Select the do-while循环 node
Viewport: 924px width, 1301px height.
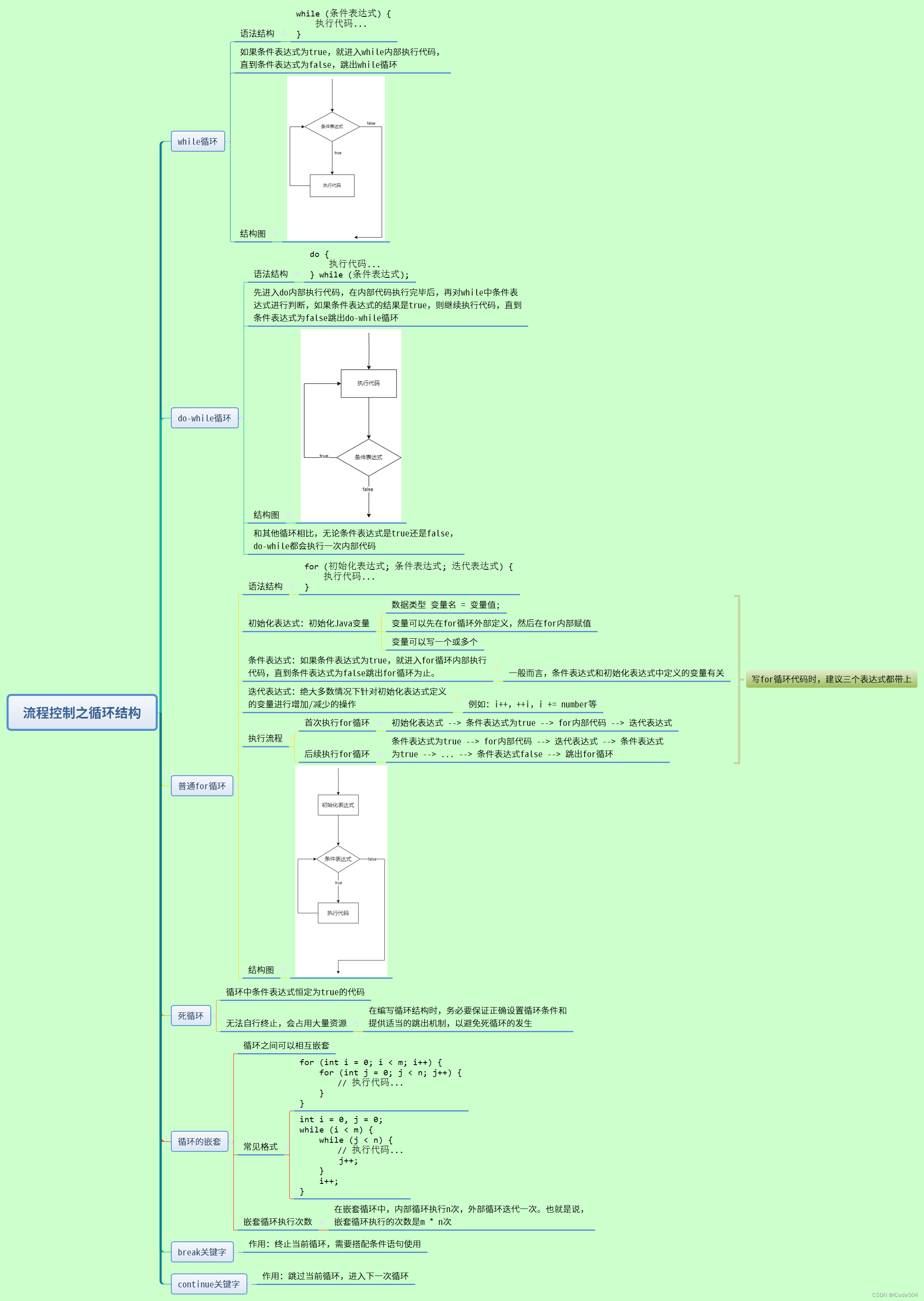[204, 418]
